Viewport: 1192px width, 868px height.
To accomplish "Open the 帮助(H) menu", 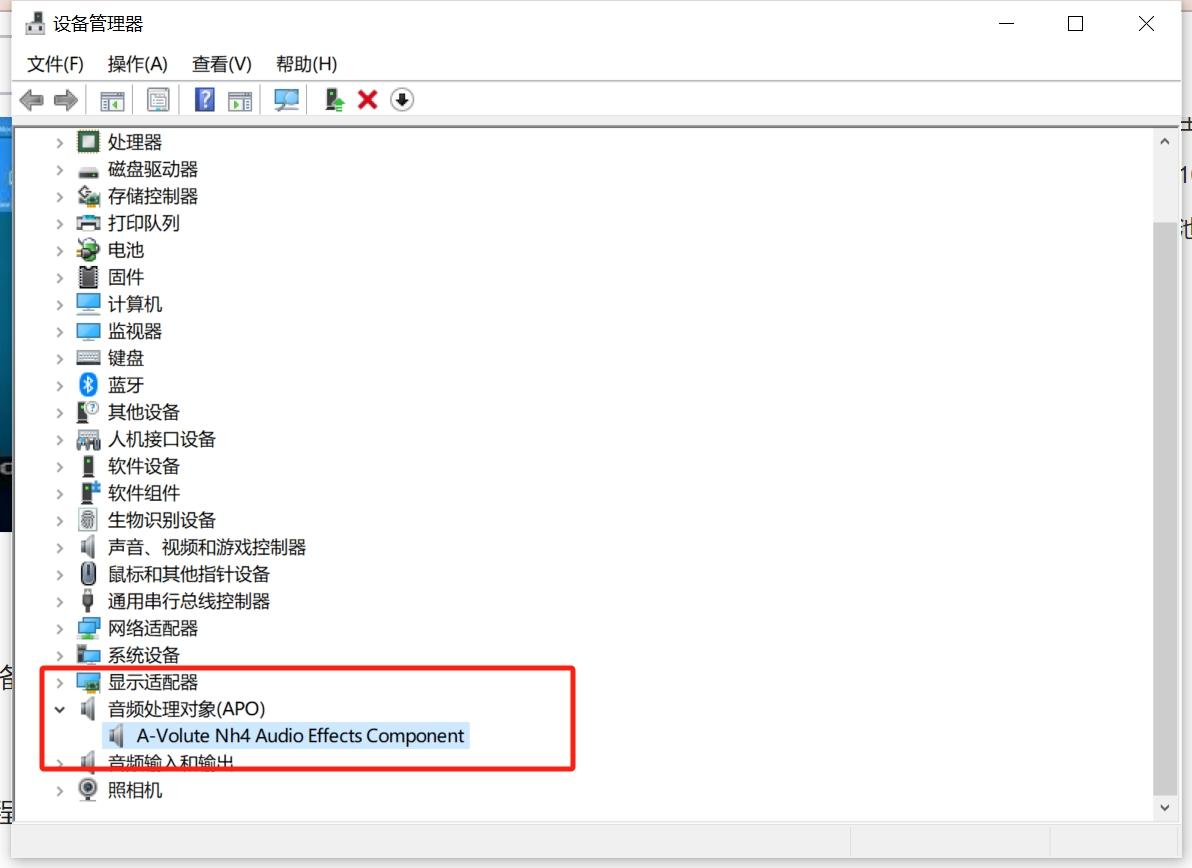I will pyautogui.click(x=306, y=64).
